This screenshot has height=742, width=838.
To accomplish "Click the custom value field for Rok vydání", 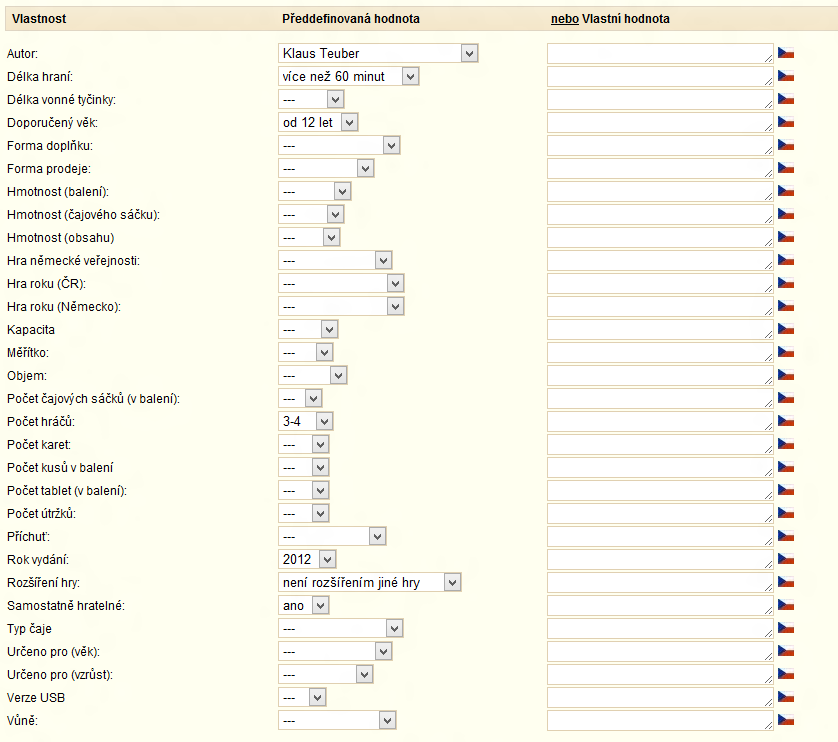I will pyautogui.click(x=660, y=559).
